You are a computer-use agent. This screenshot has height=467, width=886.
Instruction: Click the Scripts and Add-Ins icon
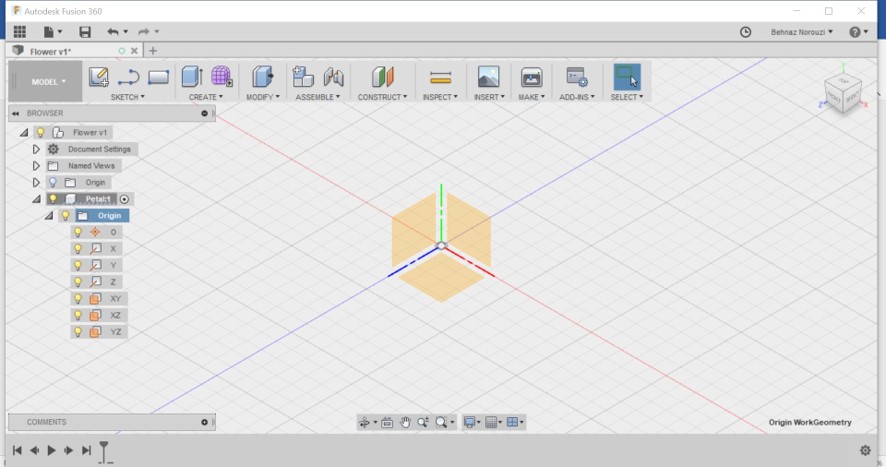pos(577,76)
